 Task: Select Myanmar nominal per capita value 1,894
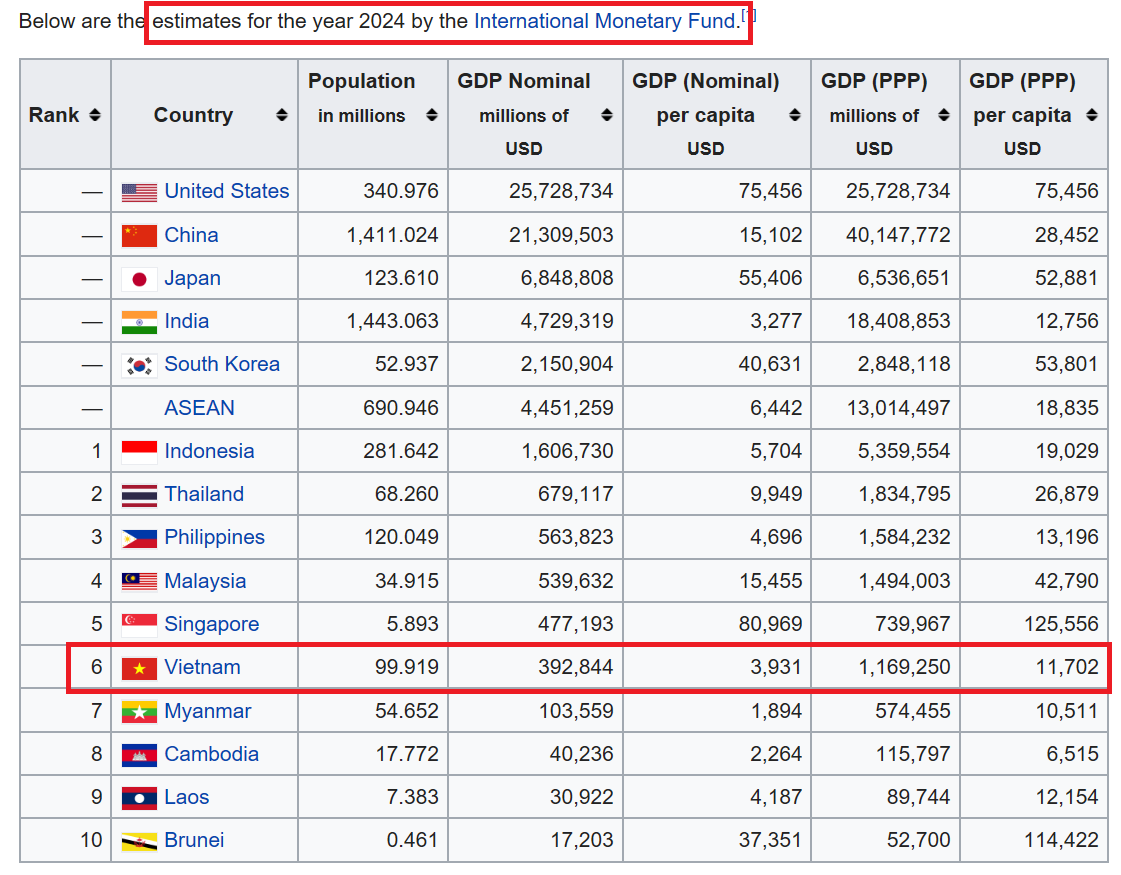point(776,711)
